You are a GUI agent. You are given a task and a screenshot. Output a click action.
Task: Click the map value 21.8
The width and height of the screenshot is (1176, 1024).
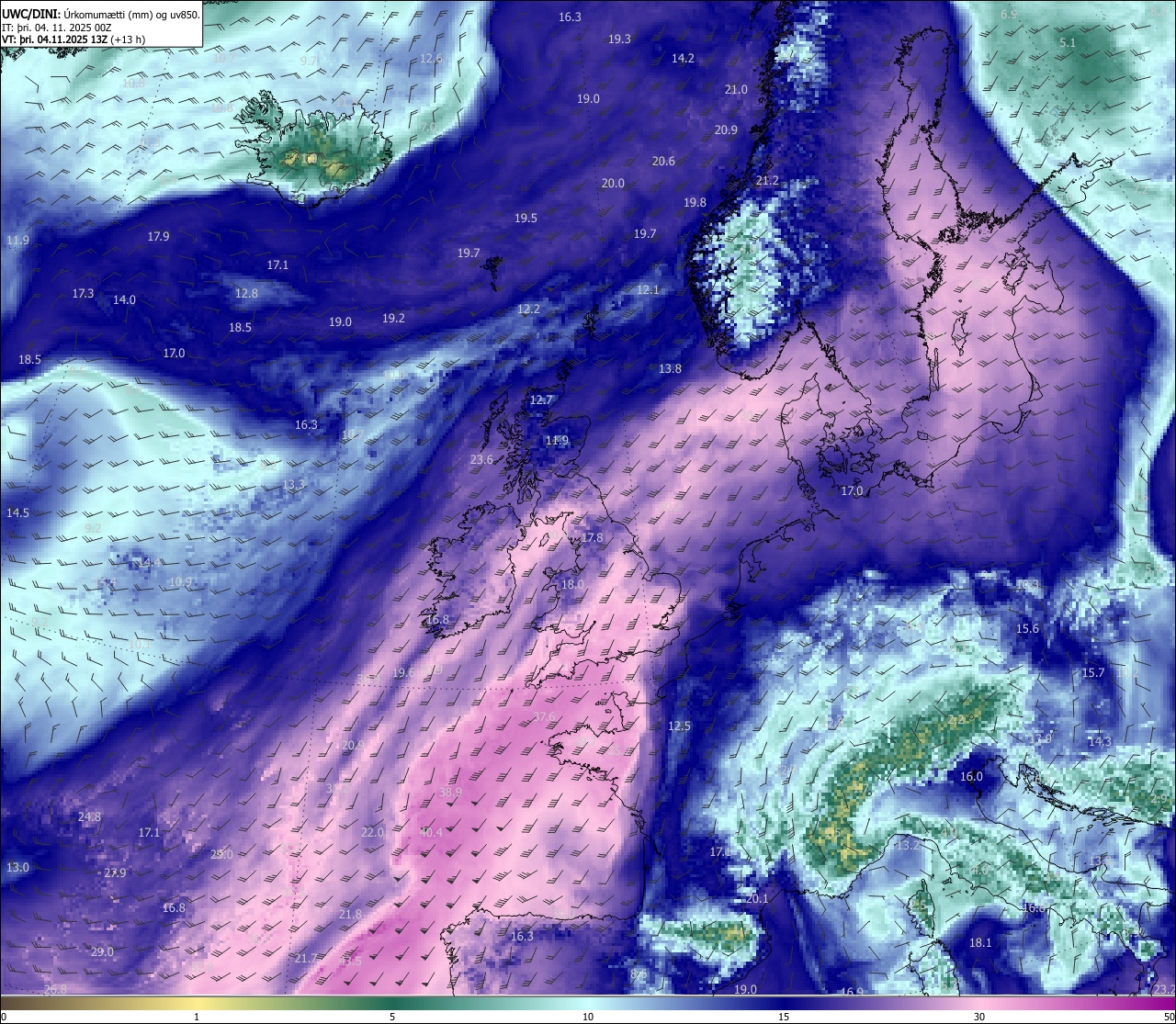pos(350,914)
